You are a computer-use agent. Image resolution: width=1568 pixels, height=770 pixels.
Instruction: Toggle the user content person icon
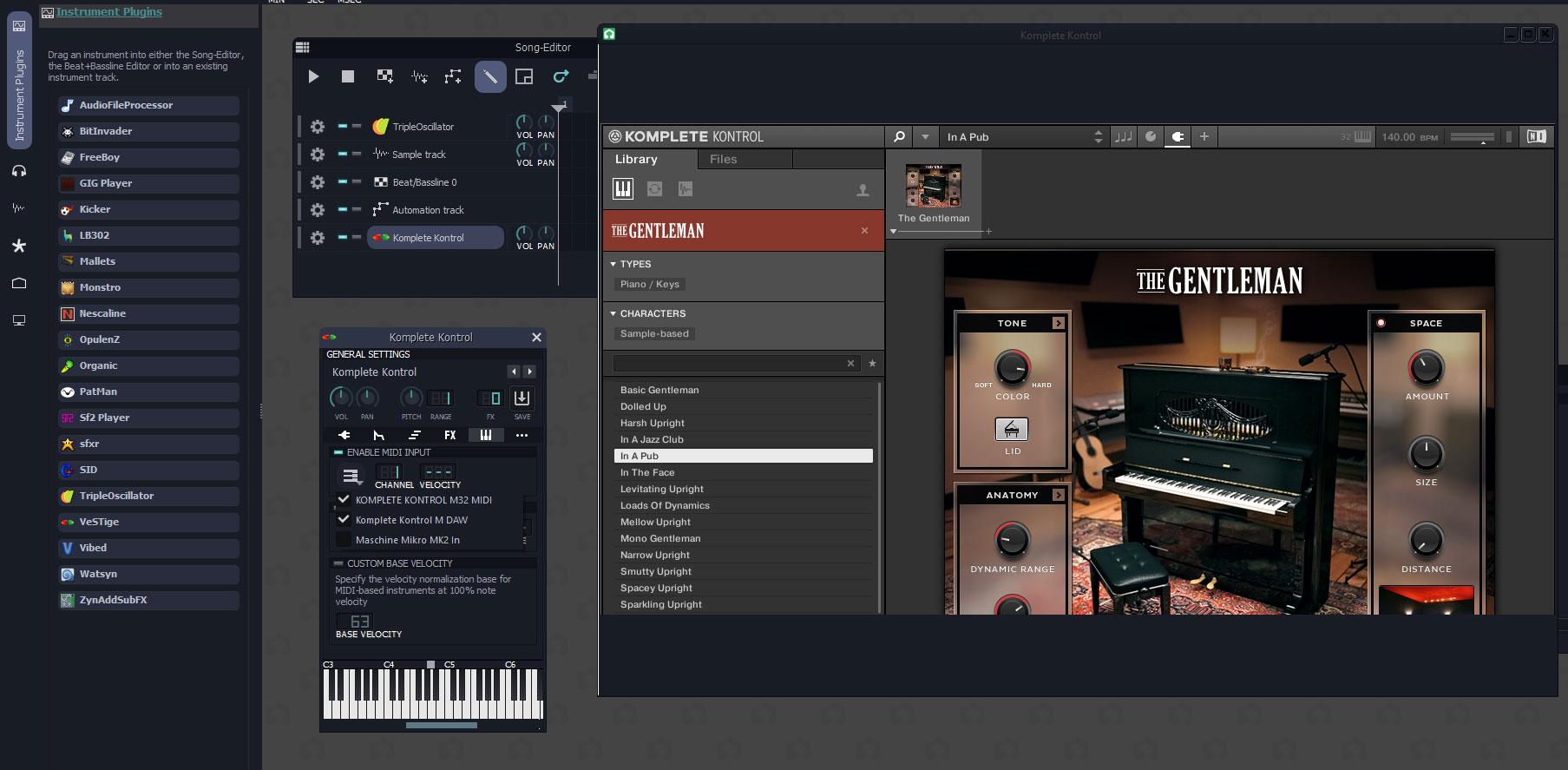[x=863, y=190]
